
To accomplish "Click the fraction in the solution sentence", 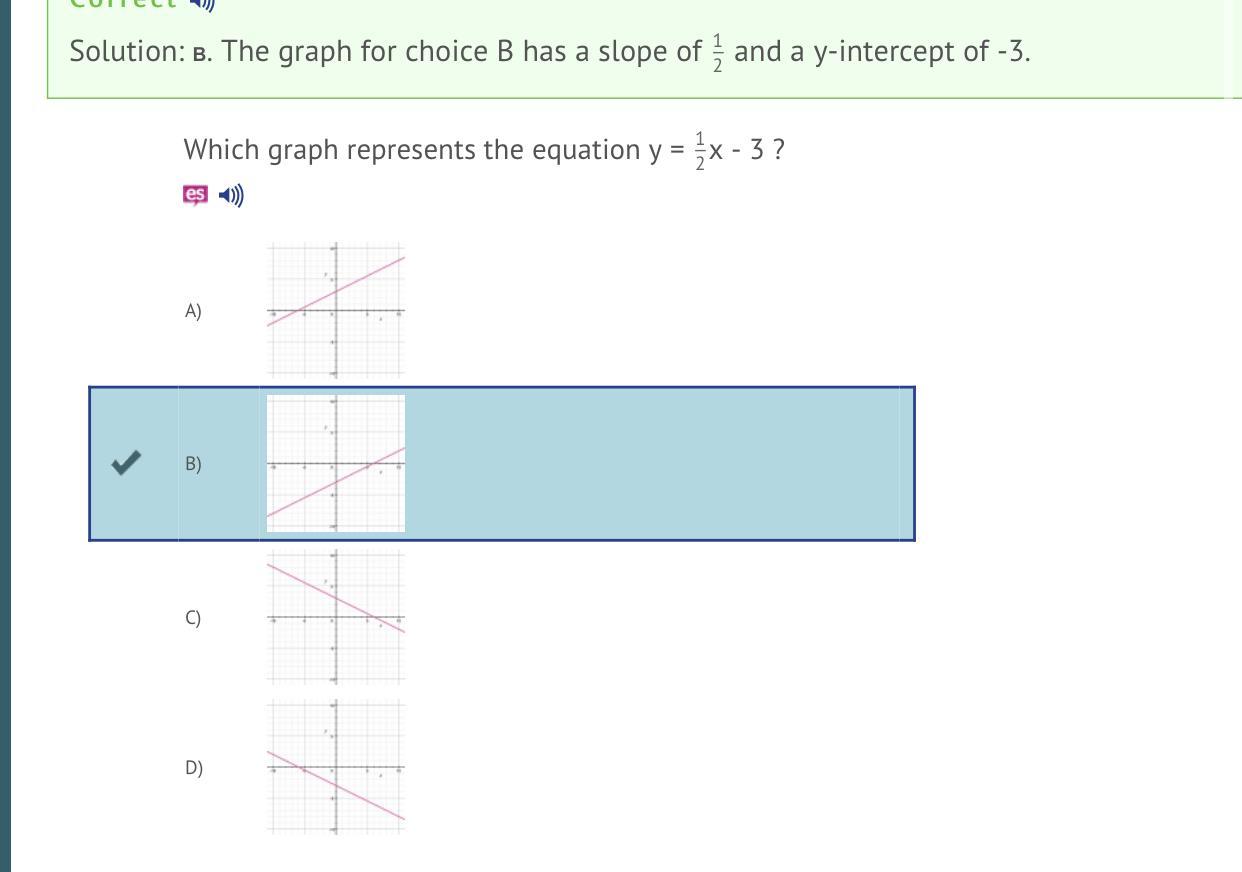I will (717, 52).
